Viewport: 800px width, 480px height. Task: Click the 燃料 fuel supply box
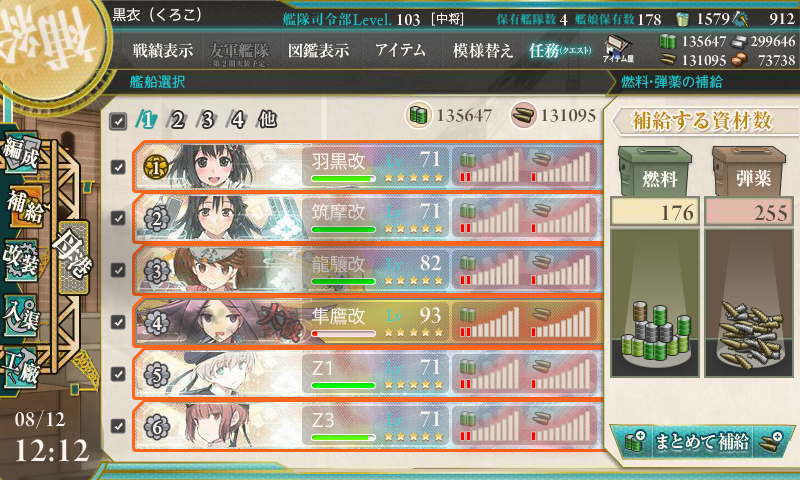tap(655, 172)
